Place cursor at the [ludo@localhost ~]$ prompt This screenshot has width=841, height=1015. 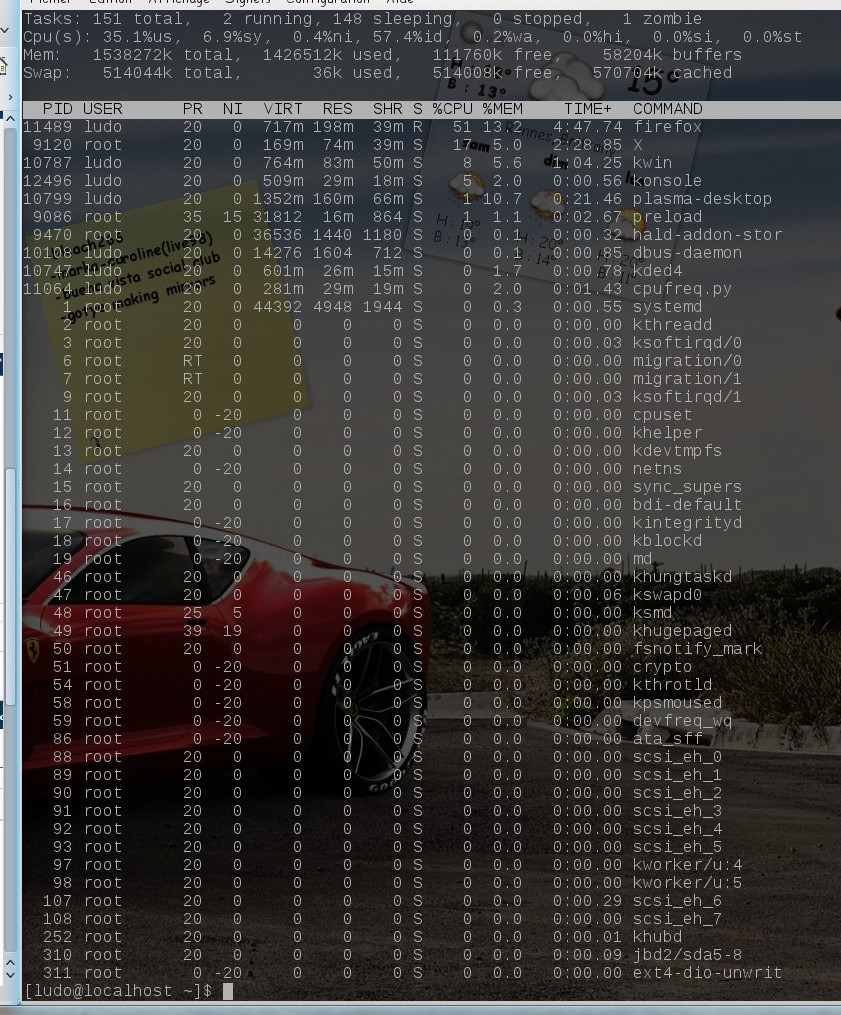click(x=228, y=991)
